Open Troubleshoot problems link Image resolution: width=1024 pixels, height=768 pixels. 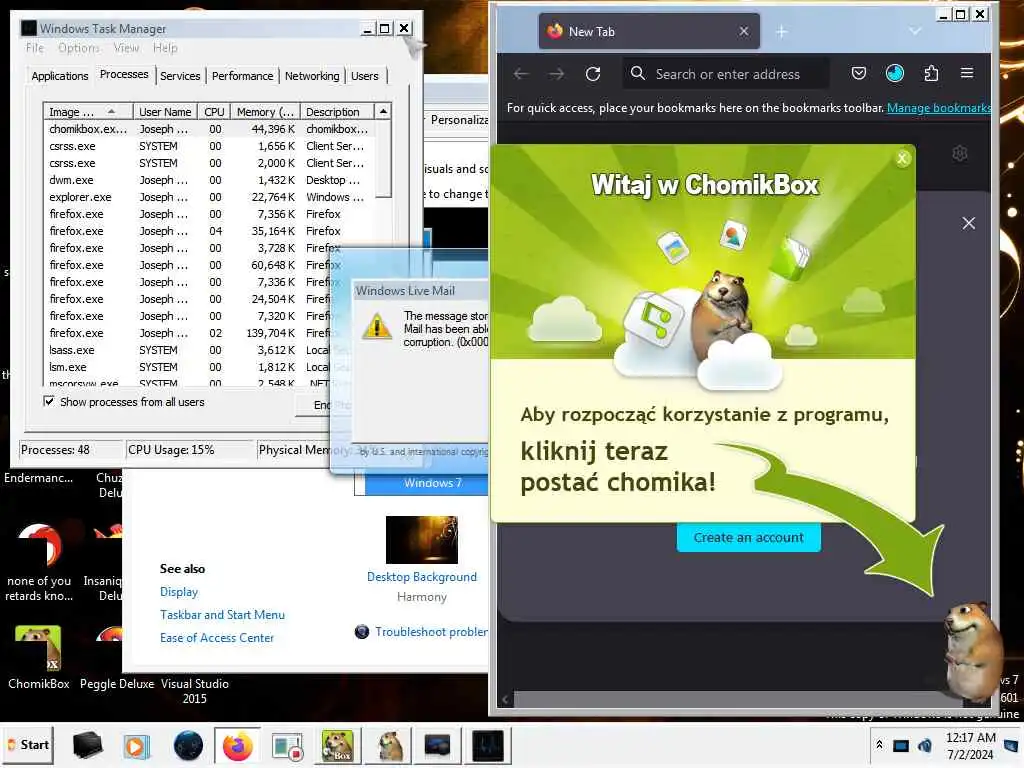point(431,632)
